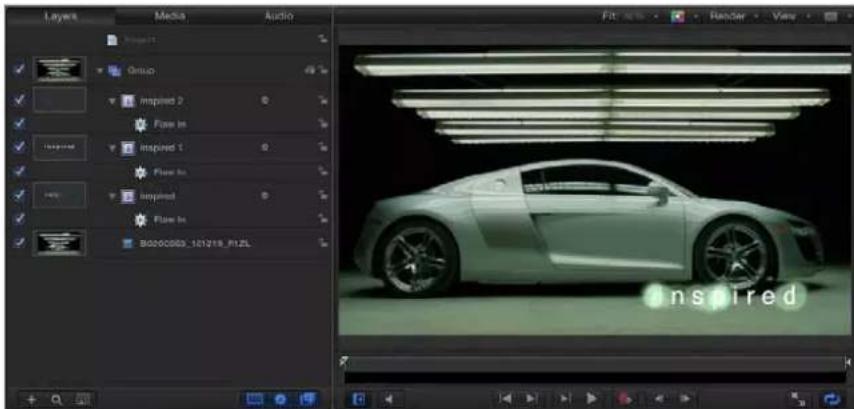Screen dimensions: 854x409
Task: Switch to the Media tab
Action: [169, 16]
